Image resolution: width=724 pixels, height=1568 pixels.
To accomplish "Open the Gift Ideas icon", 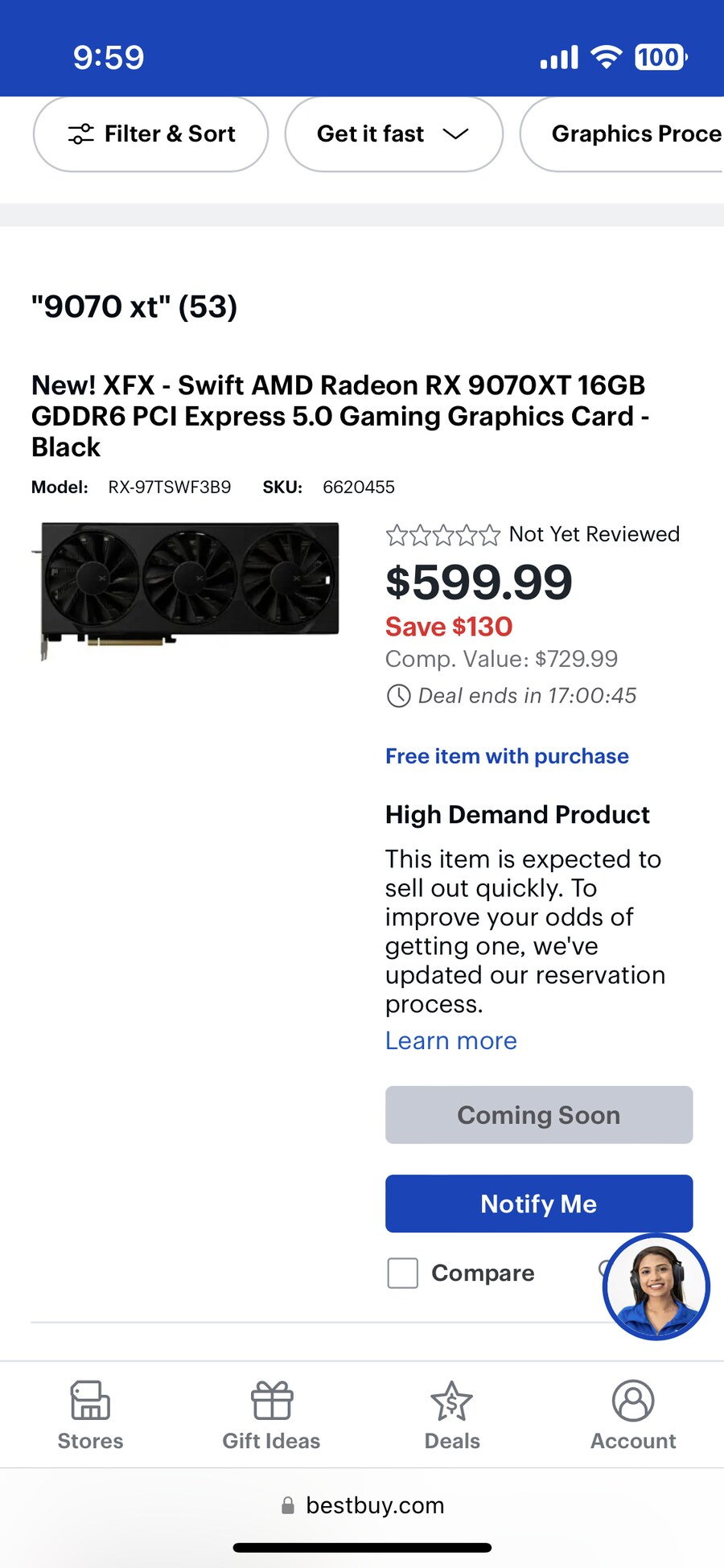I will click(x=272, y=1401).
